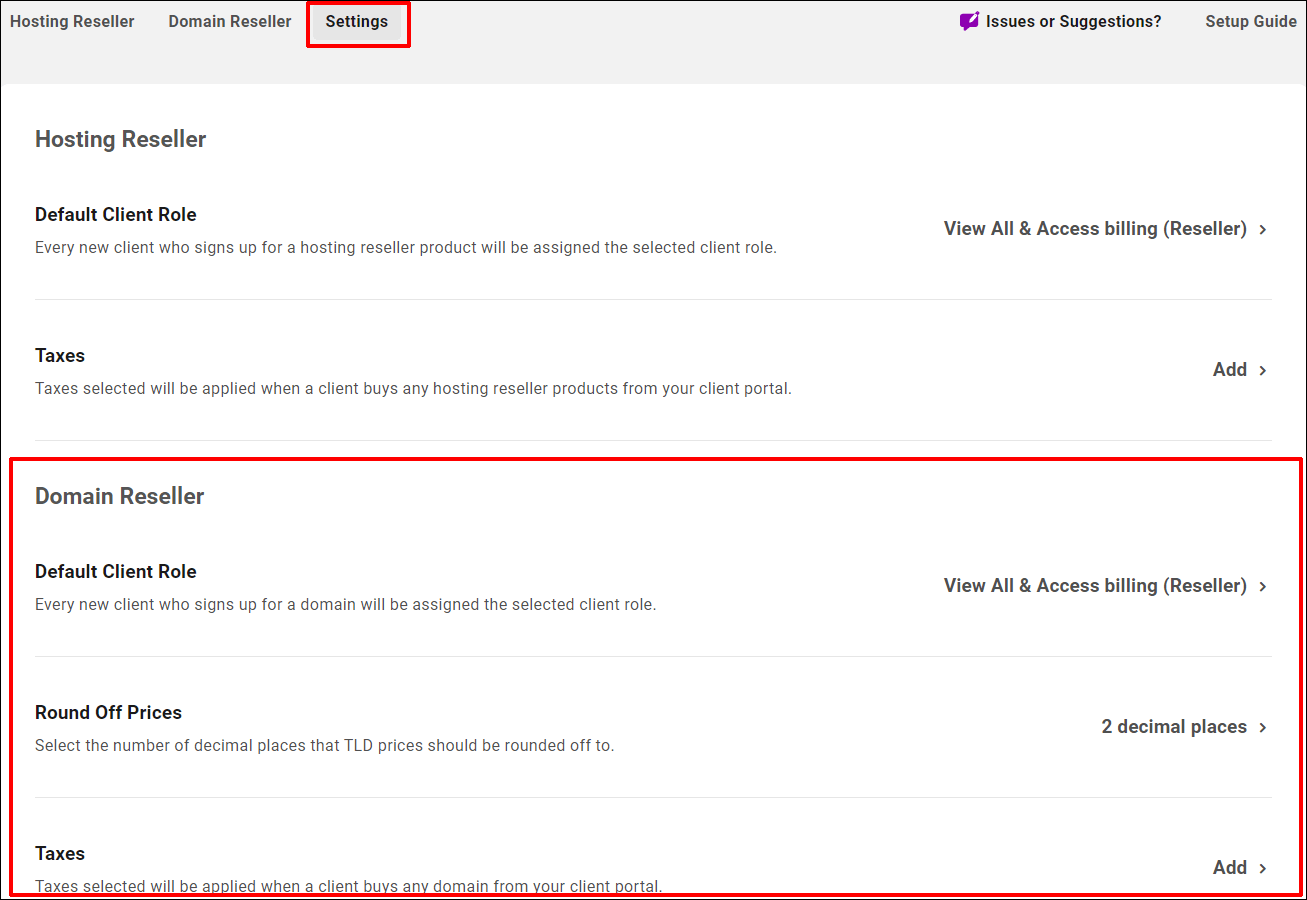Click the Default Client Role heading for domains
1307x900 pixels.
click(x=115, y=571)
